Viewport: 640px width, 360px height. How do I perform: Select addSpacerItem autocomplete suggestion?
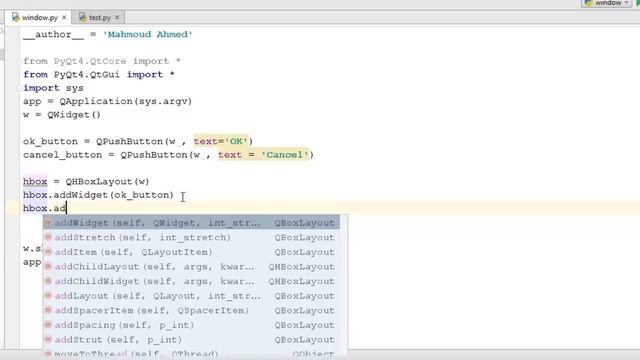(191, 311)
